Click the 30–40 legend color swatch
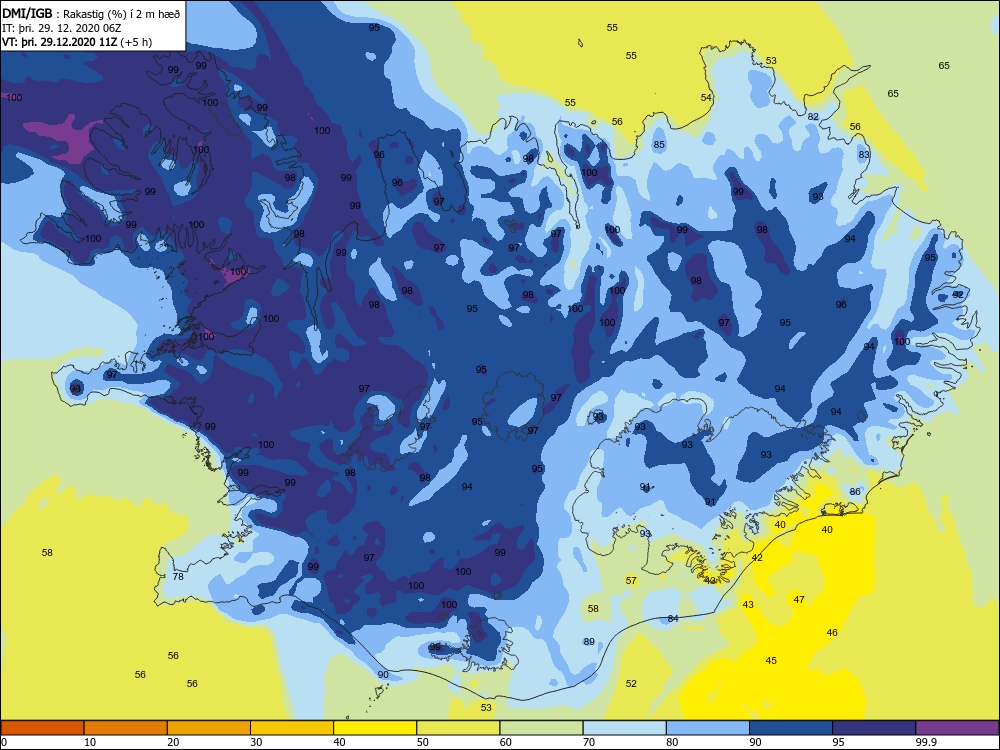 (x=292, y=728)
